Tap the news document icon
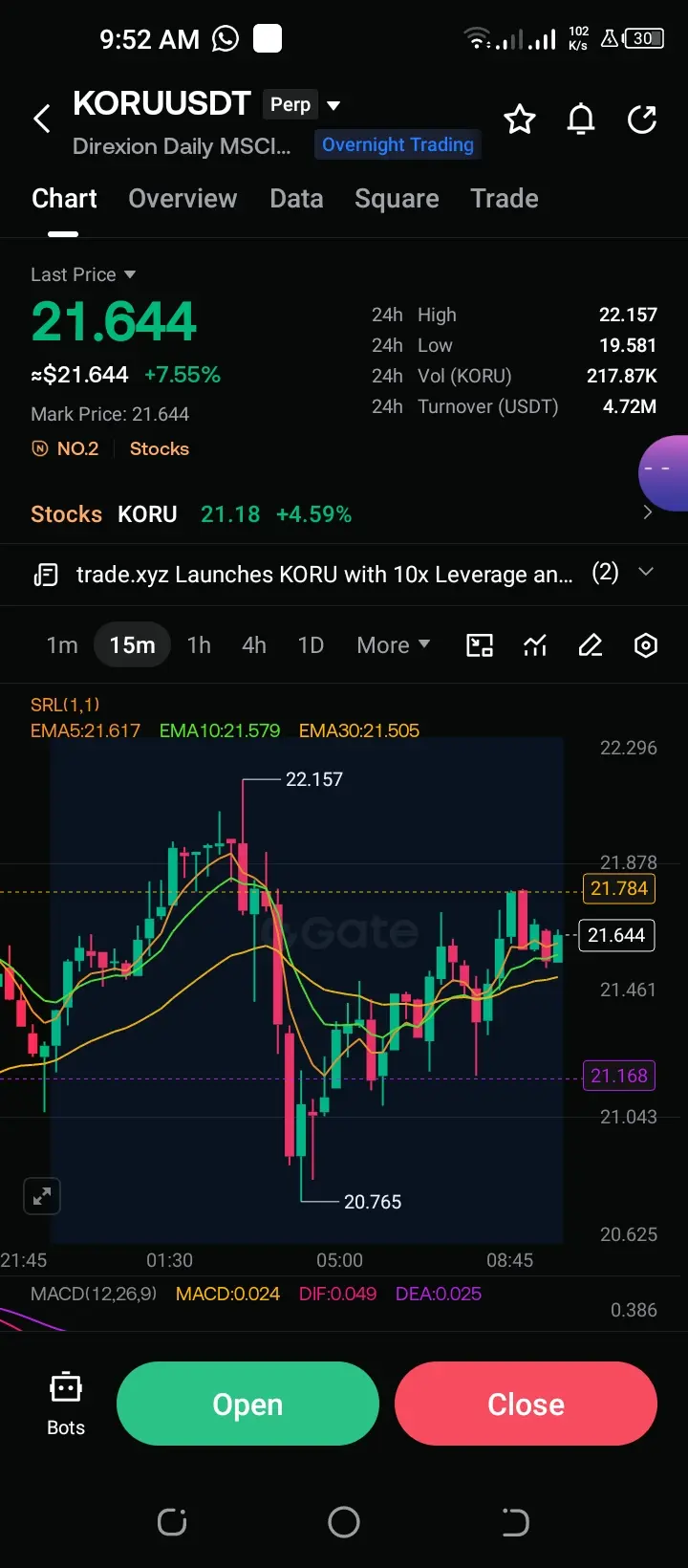Viewport: 688px width, 1568px height. click(45, 575)
